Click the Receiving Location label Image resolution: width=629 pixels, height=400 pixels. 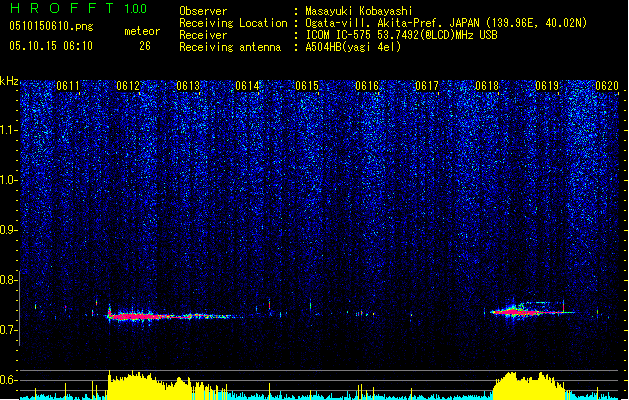click(x=233, y=23)
